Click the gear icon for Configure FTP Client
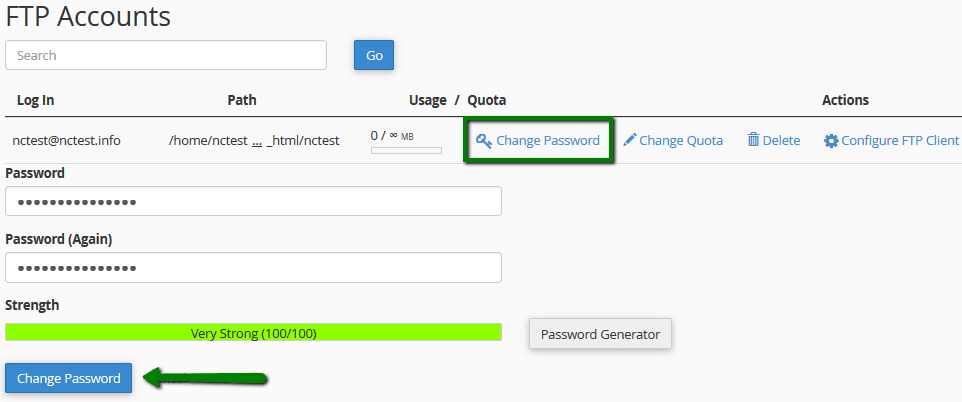962x402 pixels. [x=831, y=141]
